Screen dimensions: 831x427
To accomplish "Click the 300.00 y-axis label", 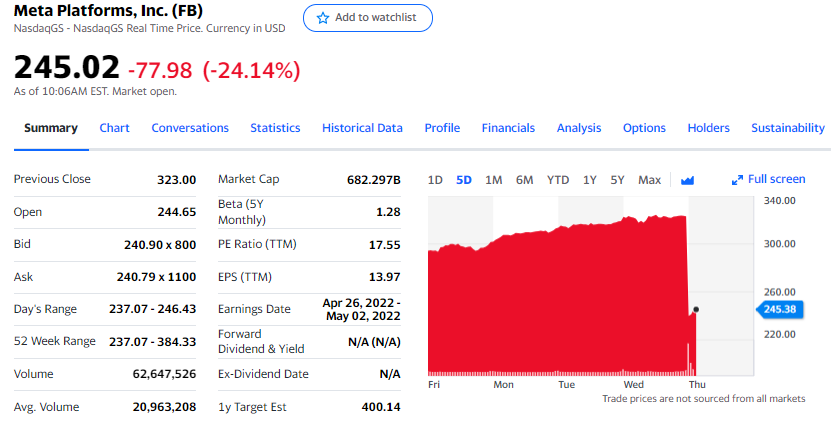I will pos(780,244).
